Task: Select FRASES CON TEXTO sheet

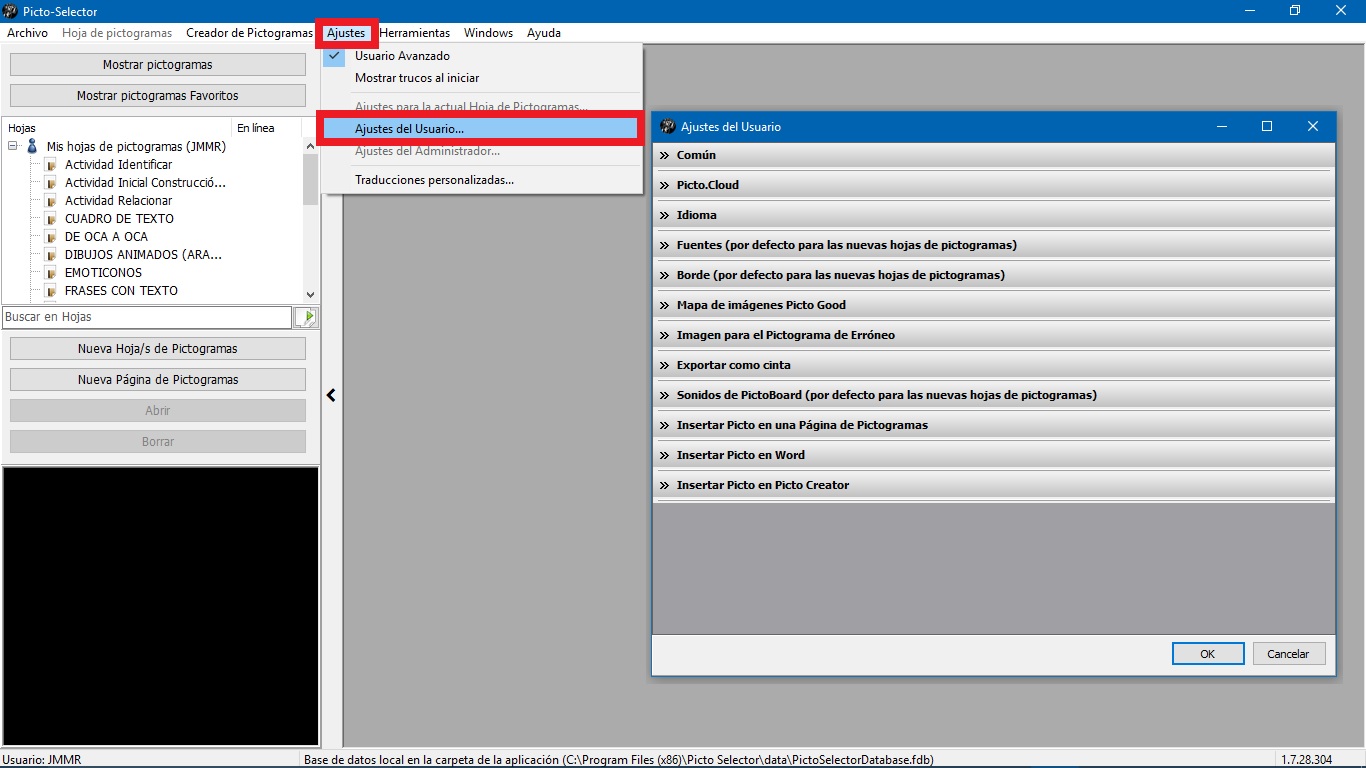Action: click(x=121, y=290)
